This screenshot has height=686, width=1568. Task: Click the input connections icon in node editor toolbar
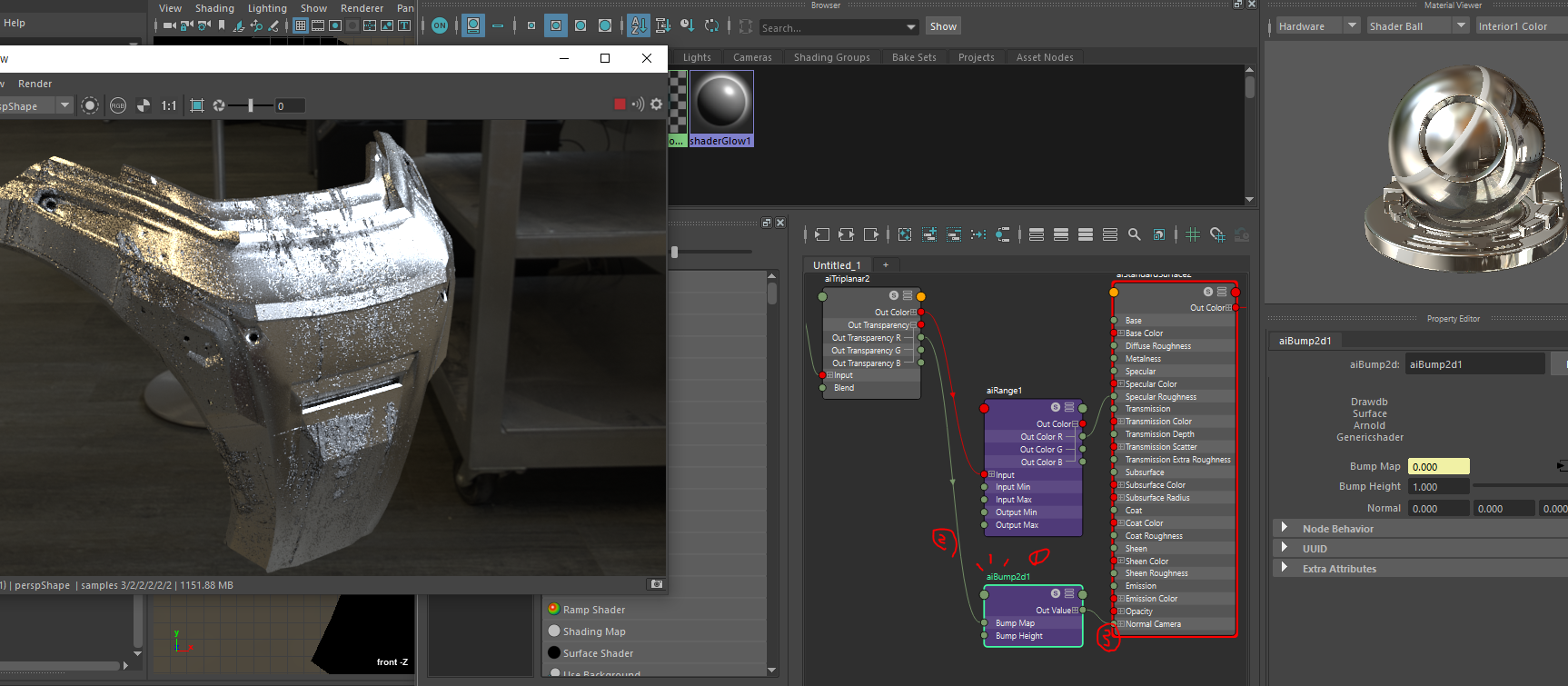coord(822,234)
